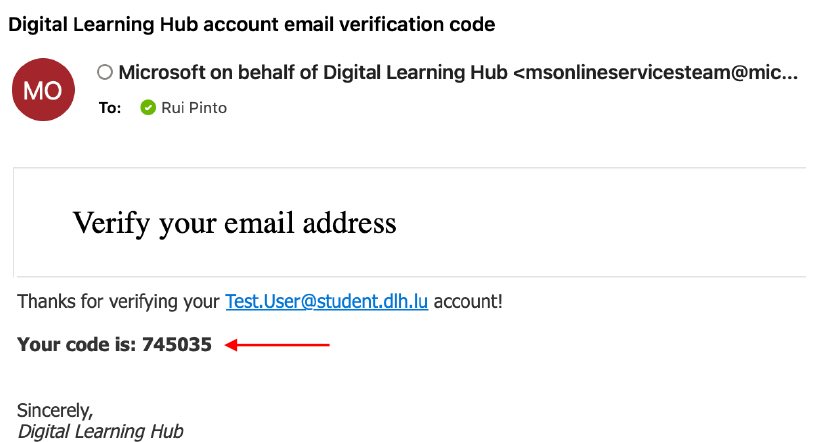
Task: Click the green check icon beside Rui Pinto
Action: (x=148, y=107)
